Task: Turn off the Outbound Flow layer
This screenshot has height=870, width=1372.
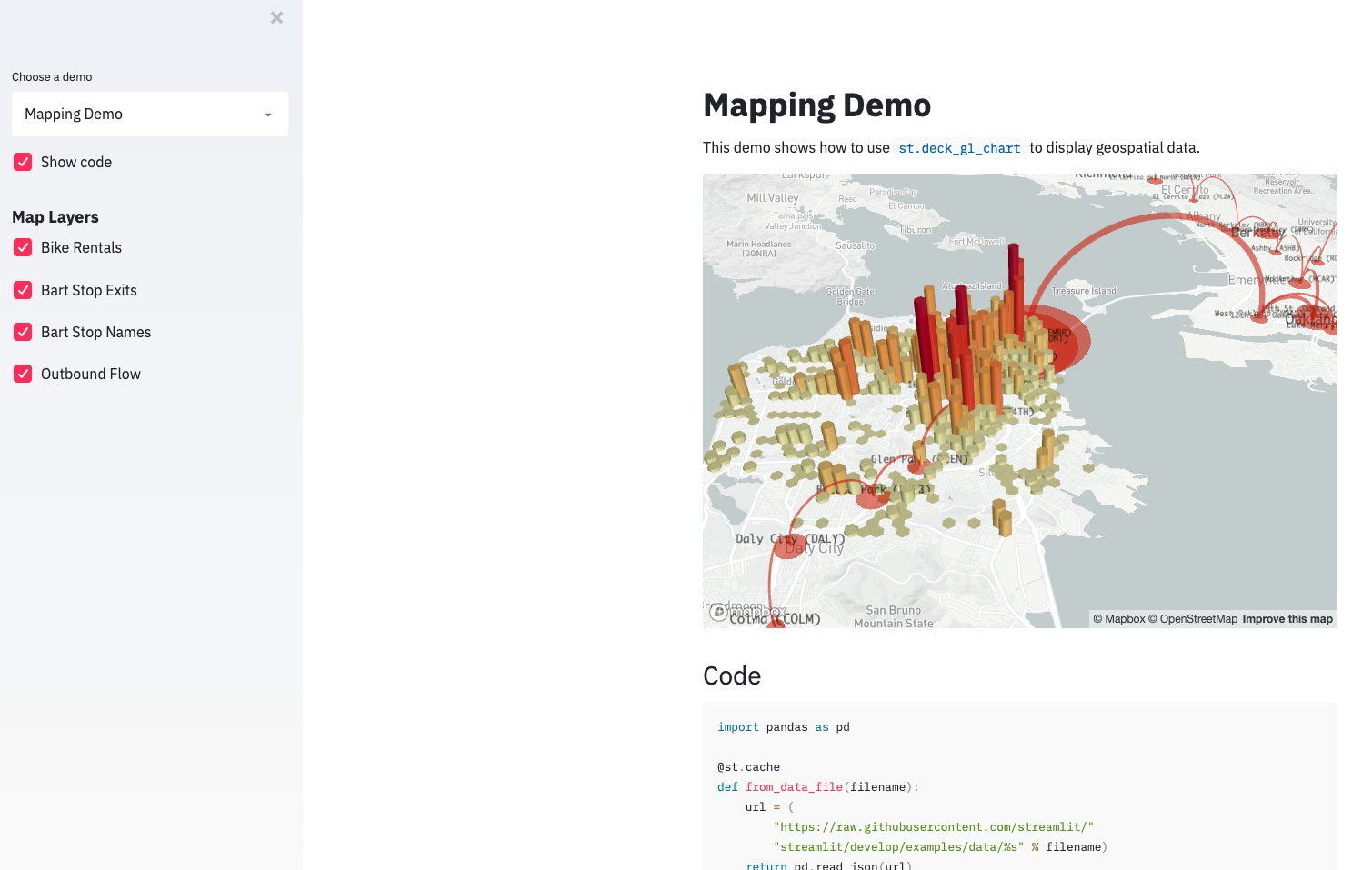Action: [x=24, y=374]
